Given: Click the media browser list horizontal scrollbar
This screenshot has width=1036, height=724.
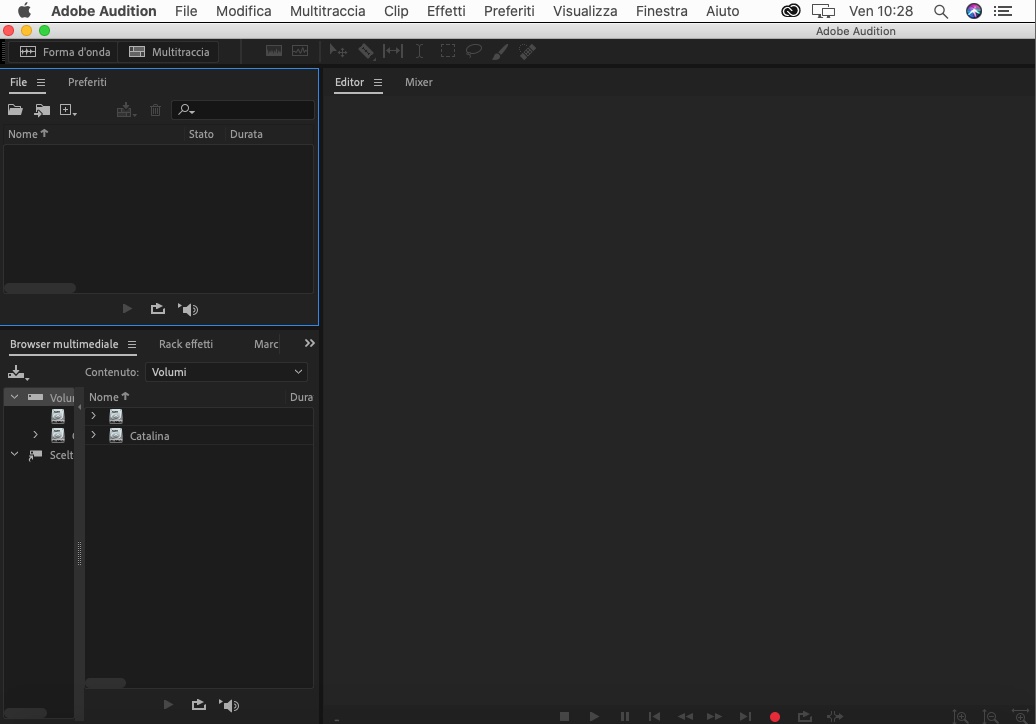Looking at the screenshot, I should point(105,683).
